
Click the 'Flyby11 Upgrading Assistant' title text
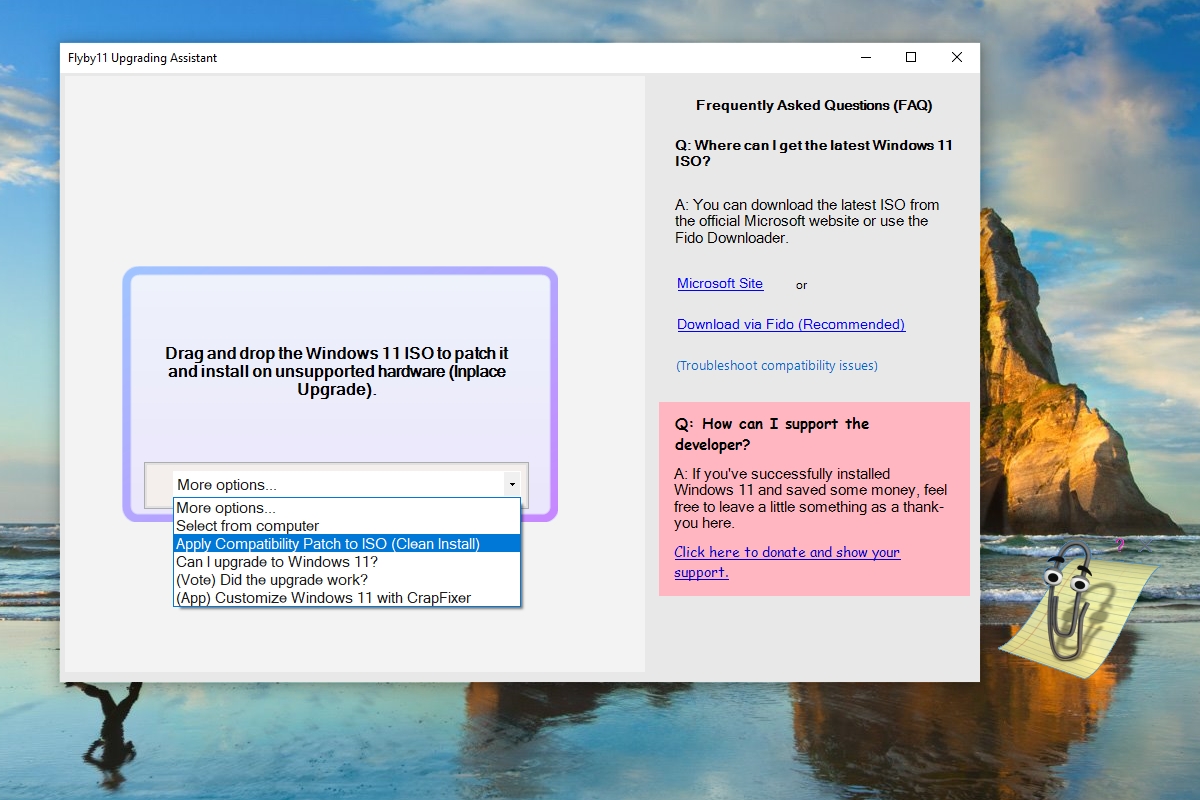142,58
